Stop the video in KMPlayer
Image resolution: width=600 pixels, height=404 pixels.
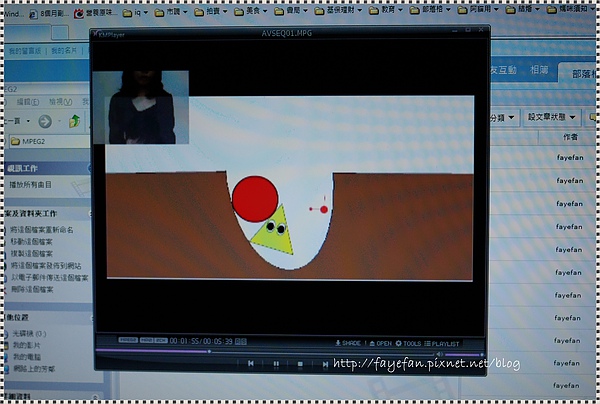(300, 364)
